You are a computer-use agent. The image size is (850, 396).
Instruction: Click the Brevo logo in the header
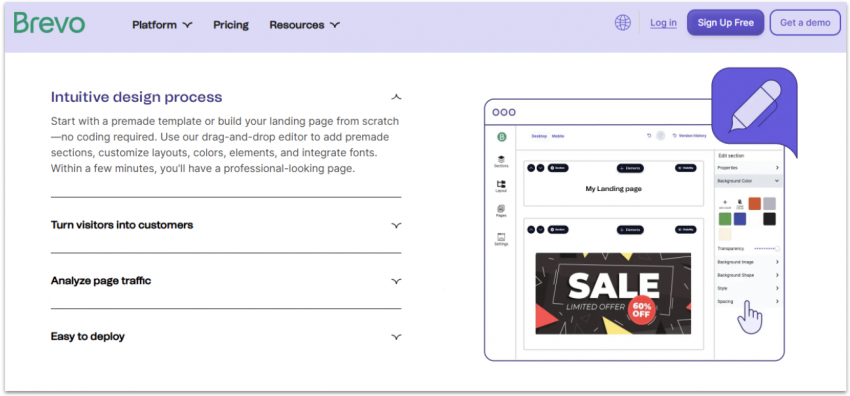tap(49, 23)
